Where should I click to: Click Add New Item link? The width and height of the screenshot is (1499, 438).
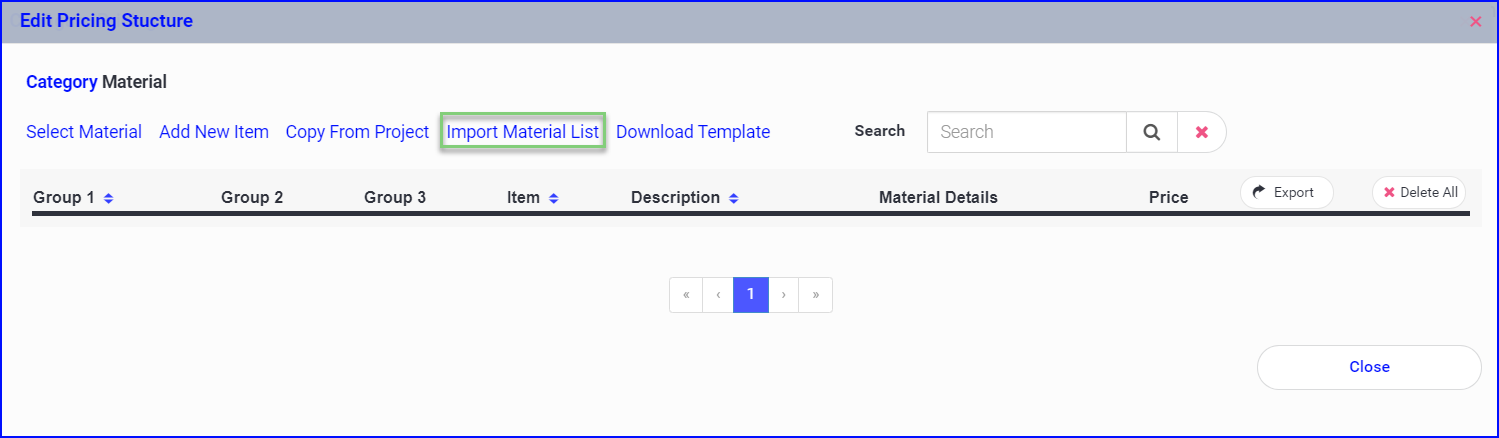pyautogui.click(x=214, y=132)
